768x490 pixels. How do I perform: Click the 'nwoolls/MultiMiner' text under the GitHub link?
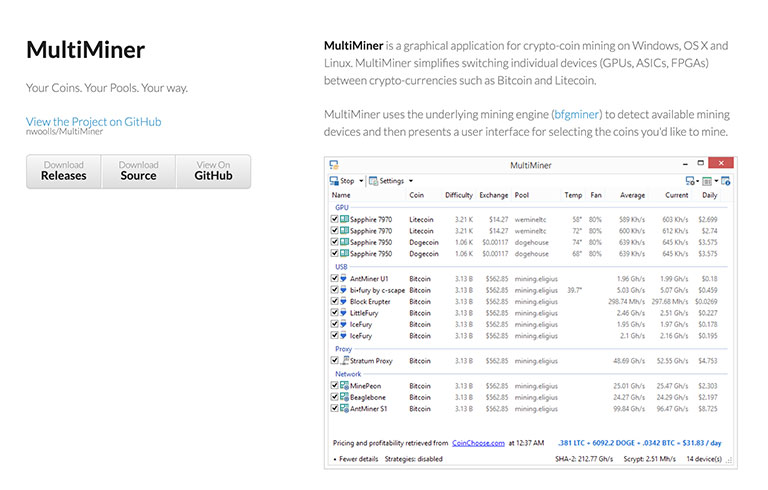point(64,131)
